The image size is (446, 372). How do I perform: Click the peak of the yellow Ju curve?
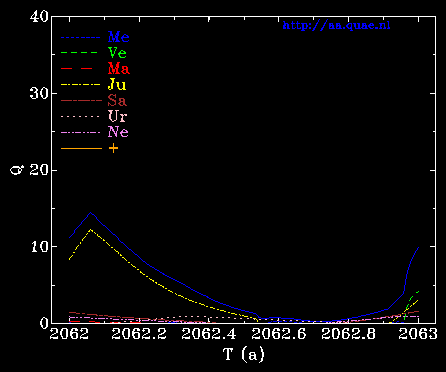[x=90, y=229]
